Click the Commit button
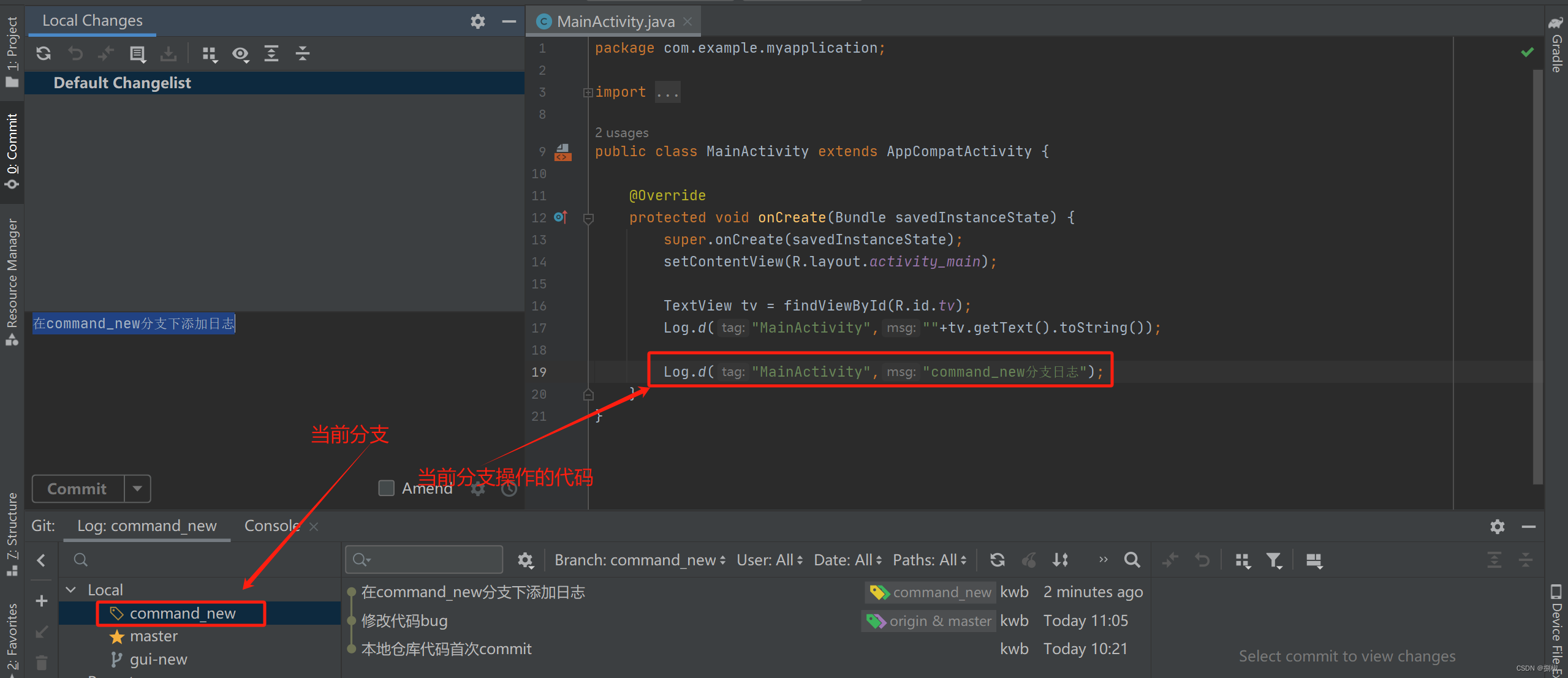This screenshot has height=678, width=1568. coord(77,488)
